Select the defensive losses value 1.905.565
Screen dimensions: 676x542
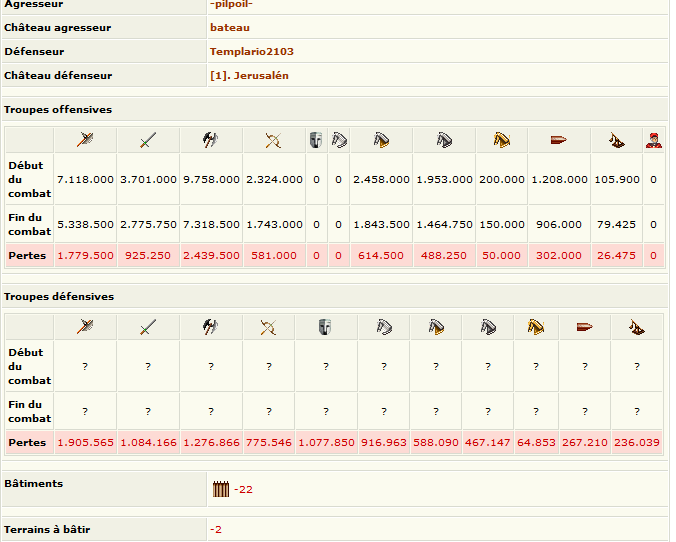[85, 442]
